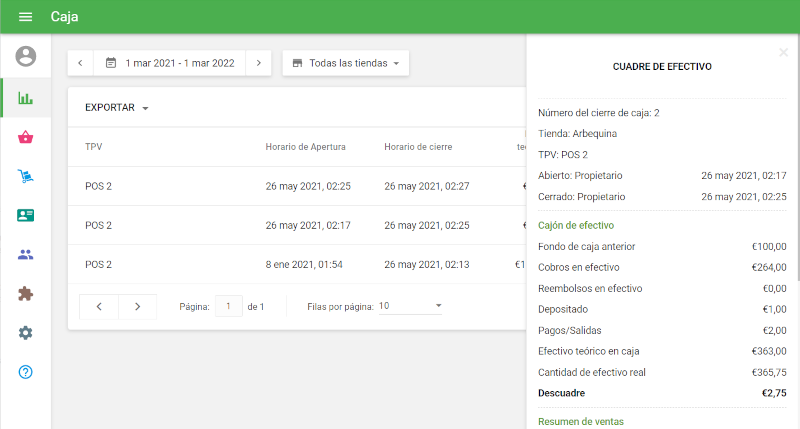Go to next date range period
800x429 pixels.
[x=258, y=63]
